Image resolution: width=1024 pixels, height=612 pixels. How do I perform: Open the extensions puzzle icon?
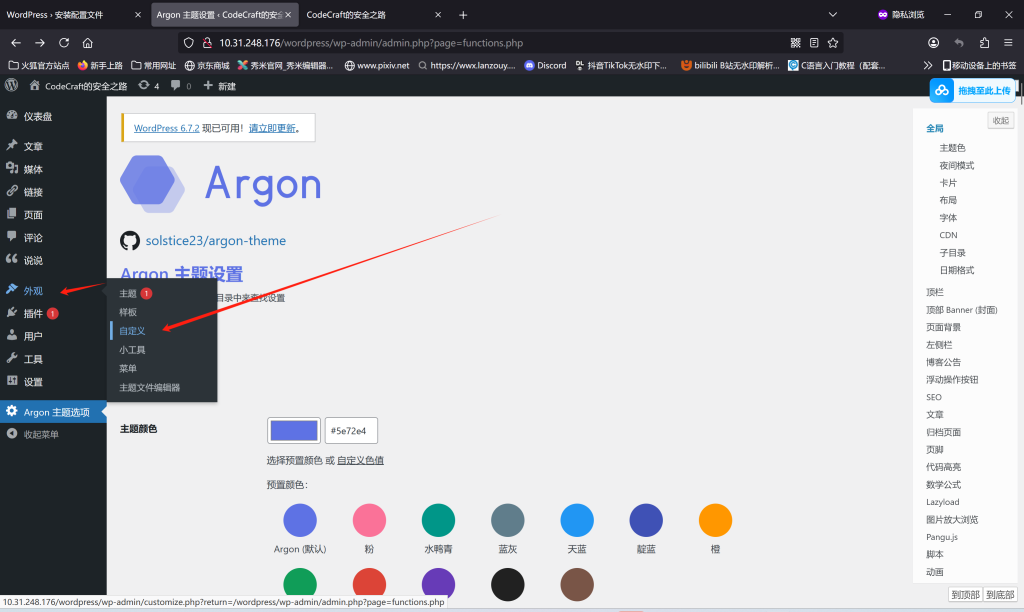pos(984,42)
